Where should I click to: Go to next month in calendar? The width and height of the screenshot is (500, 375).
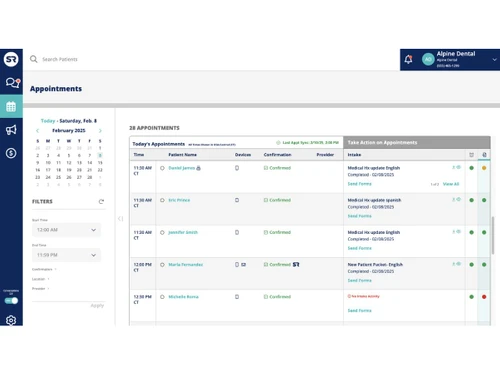[100, 130]
